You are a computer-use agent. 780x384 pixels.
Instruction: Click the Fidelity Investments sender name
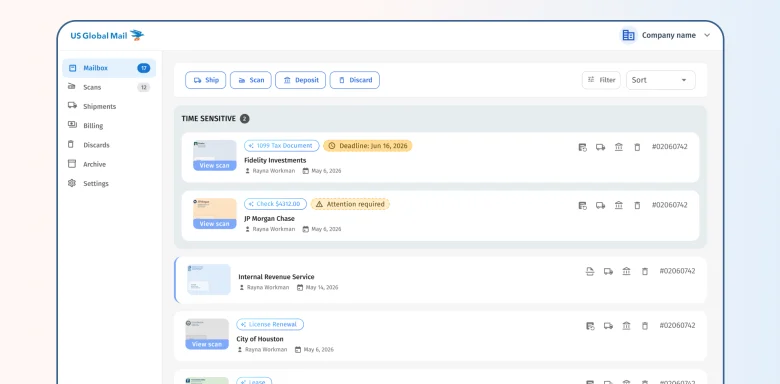(x=275, y=160)
